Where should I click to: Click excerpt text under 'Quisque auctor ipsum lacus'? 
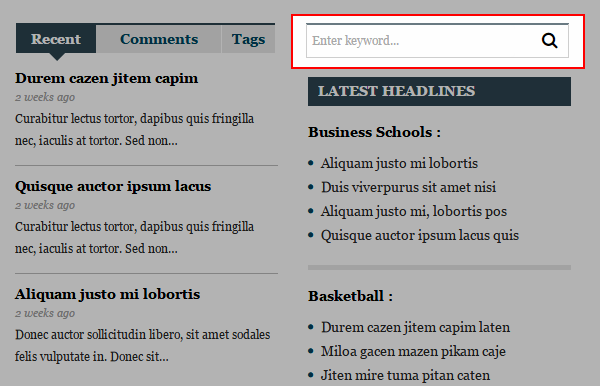(x=134, y=238)
